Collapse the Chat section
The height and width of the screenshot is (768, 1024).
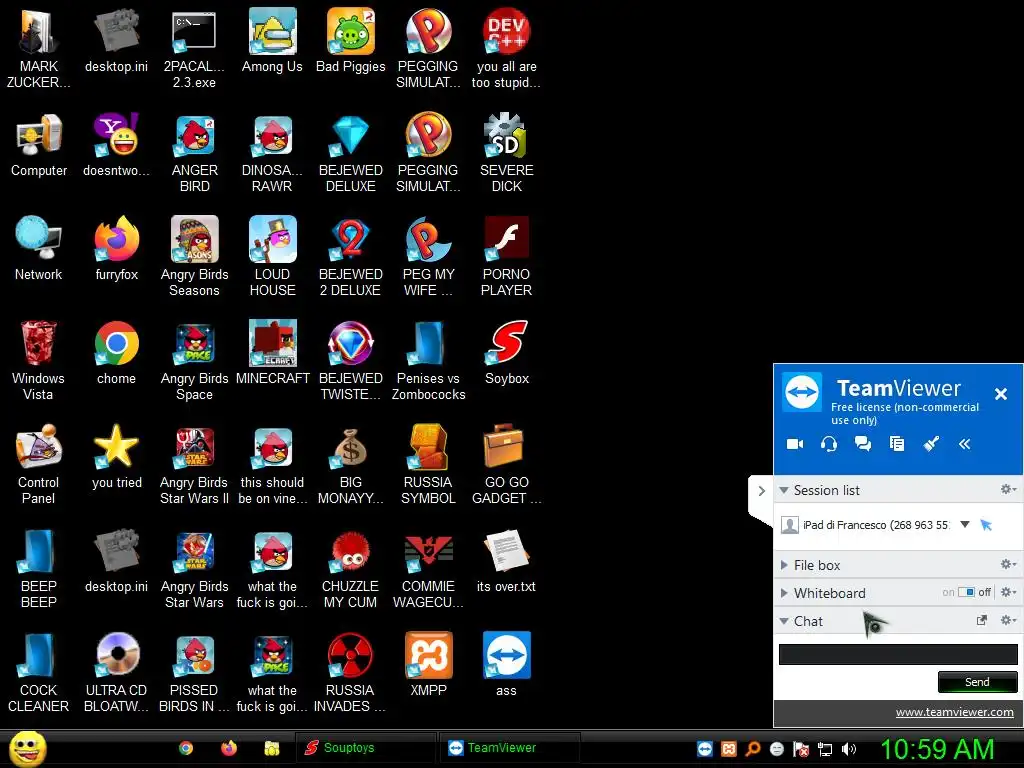tap(784, 621)
